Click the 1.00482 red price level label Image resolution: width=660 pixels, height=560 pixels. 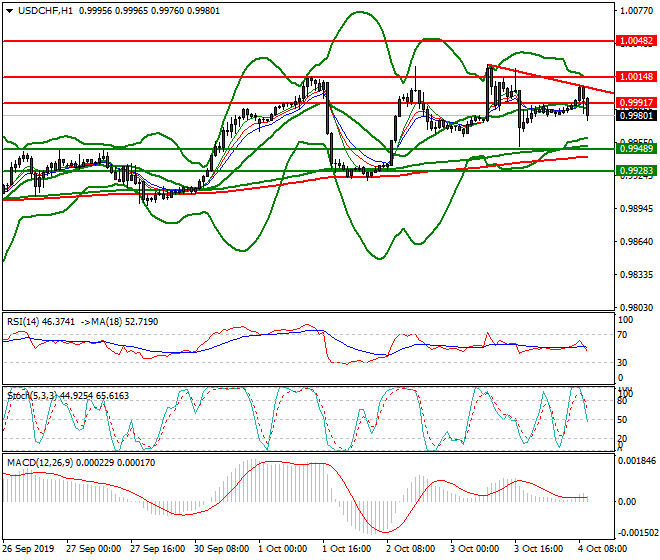[x=636, y=41]
